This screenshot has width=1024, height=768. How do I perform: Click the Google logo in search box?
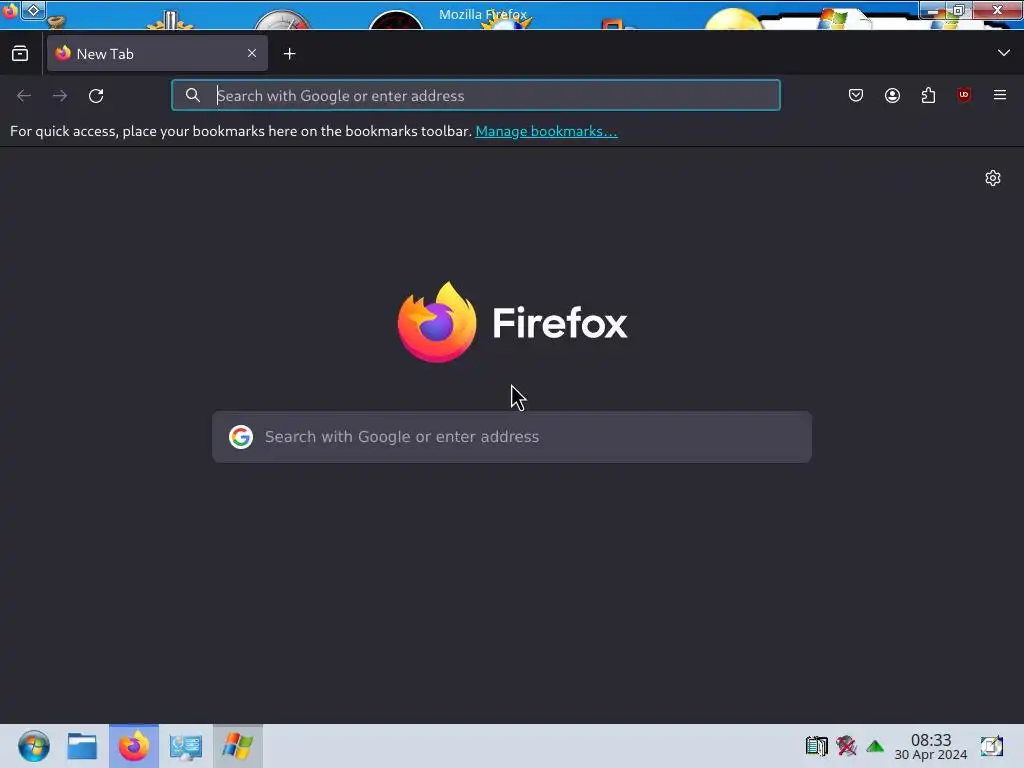click(x=241, y=437)
